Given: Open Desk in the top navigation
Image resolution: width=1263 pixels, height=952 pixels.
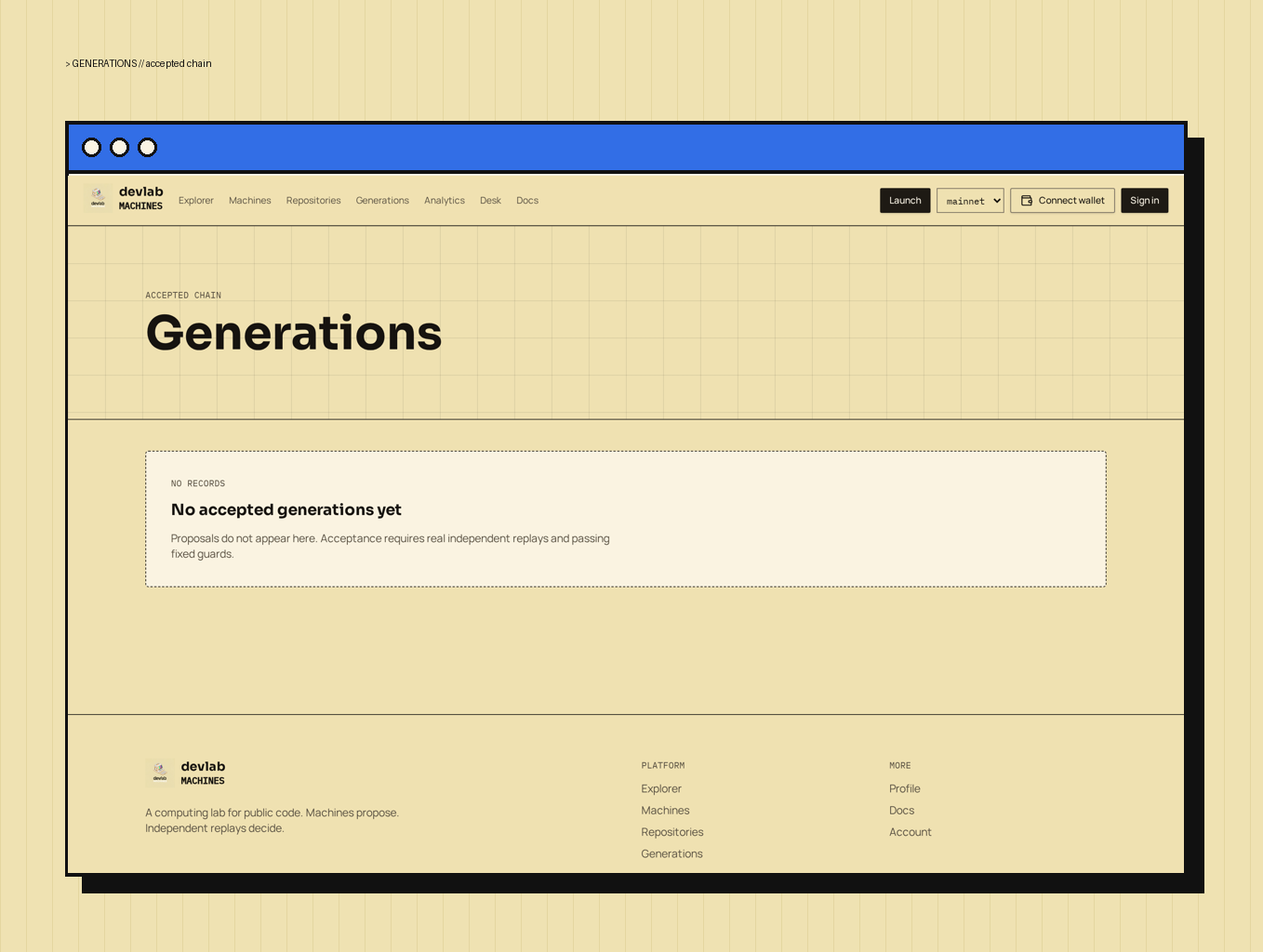Looking at the screenshot, I should (x=490, y=201).
